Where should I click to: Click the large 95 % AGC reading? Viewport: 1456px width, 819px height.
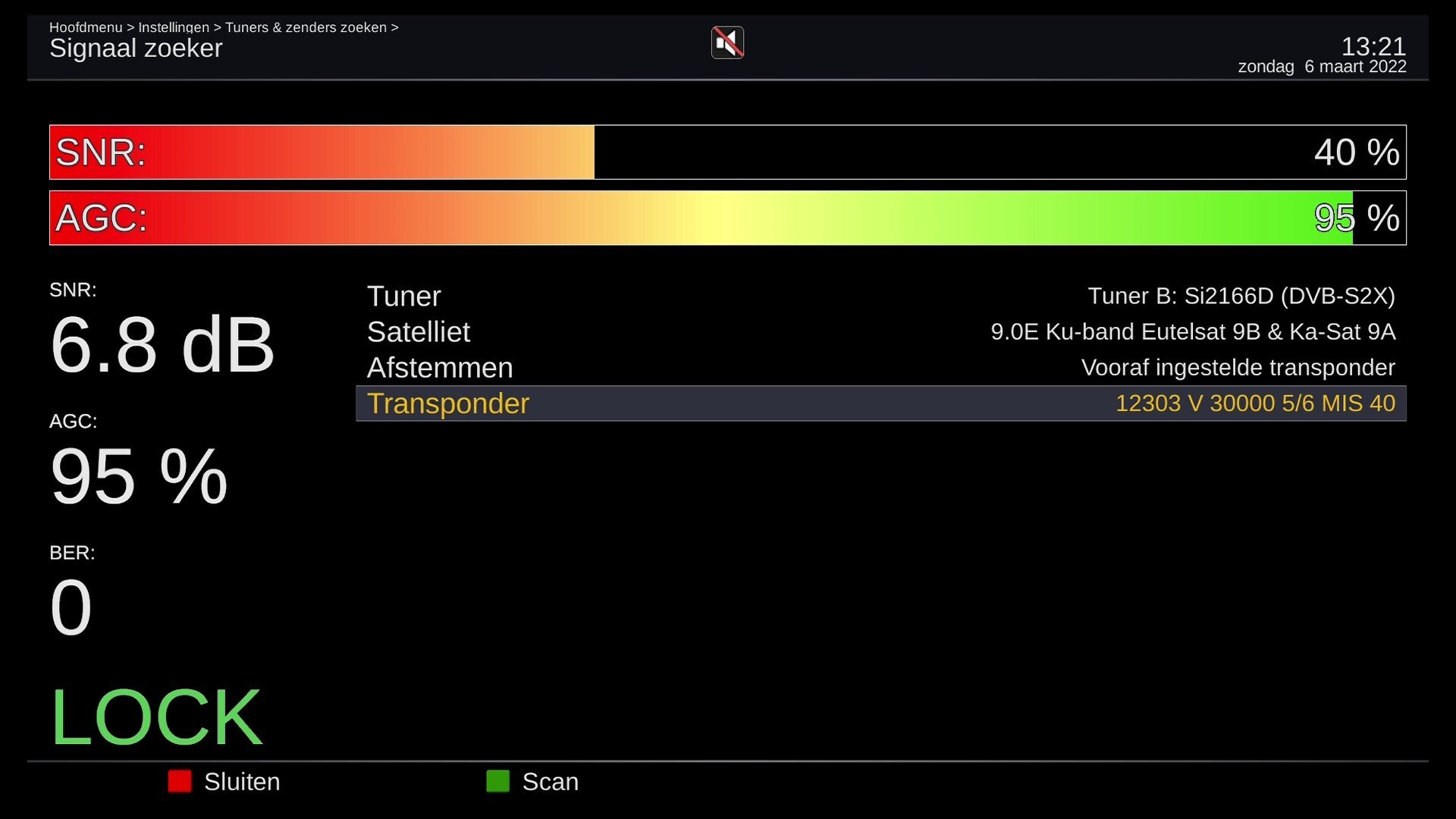[x=139, y=477]
